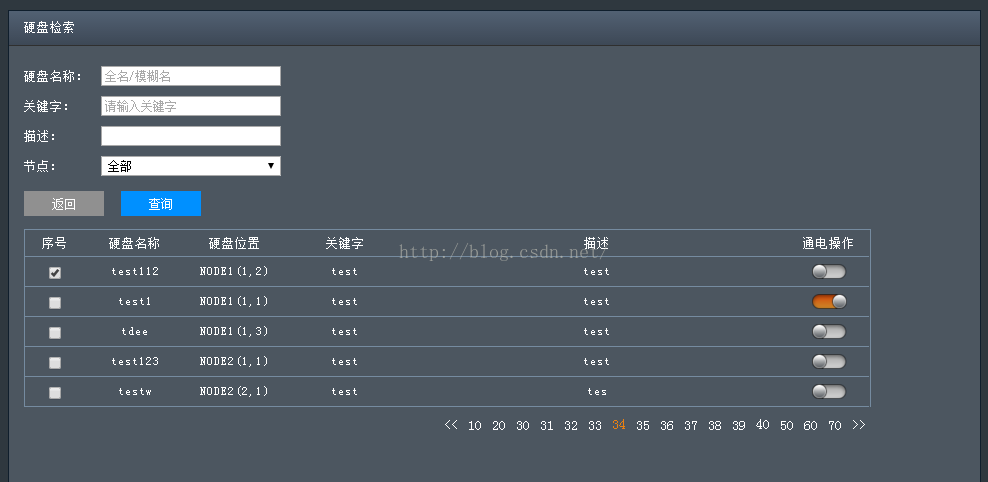Go to page 70

(x=835, y=426)
